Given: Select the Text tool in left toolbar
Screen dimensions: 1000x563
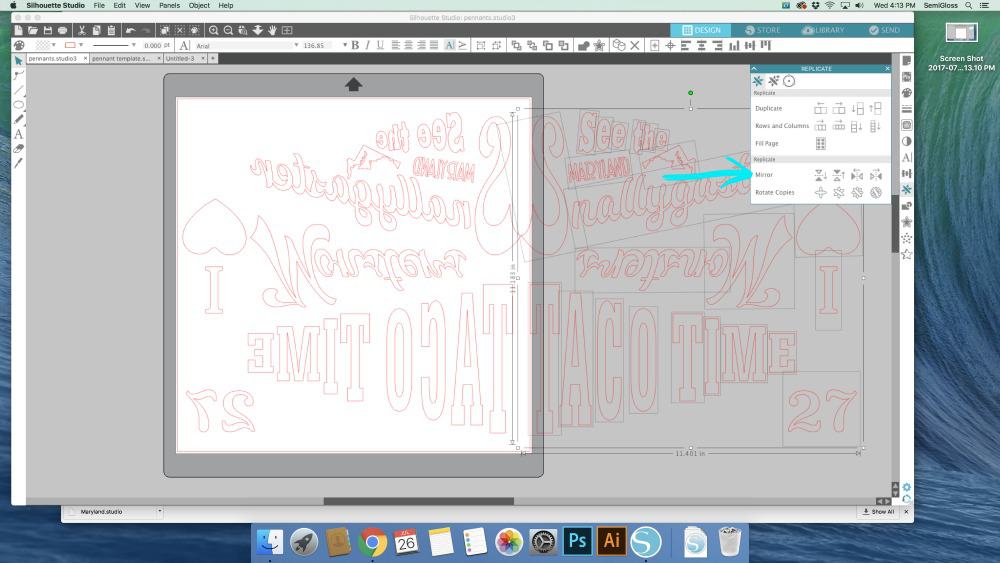Looking at the screenshot, I should (x=18, y=134).
